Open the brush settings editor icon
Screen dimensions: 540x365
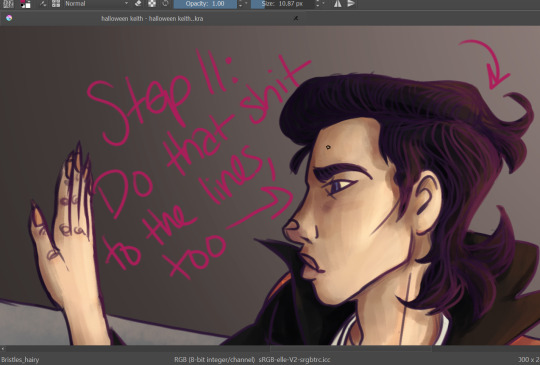pyautogui.click(x=43, y=4)
